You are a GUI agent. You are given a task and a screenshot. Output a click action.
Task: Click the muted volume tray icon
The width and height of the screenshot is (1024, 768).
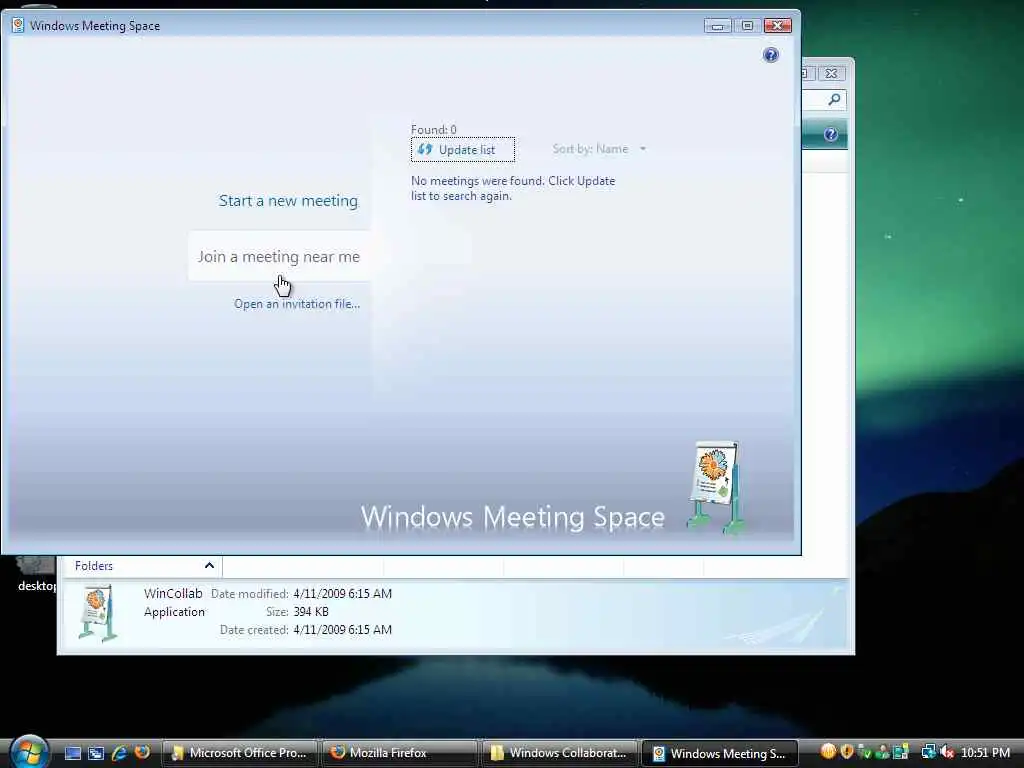click(948, 752)
